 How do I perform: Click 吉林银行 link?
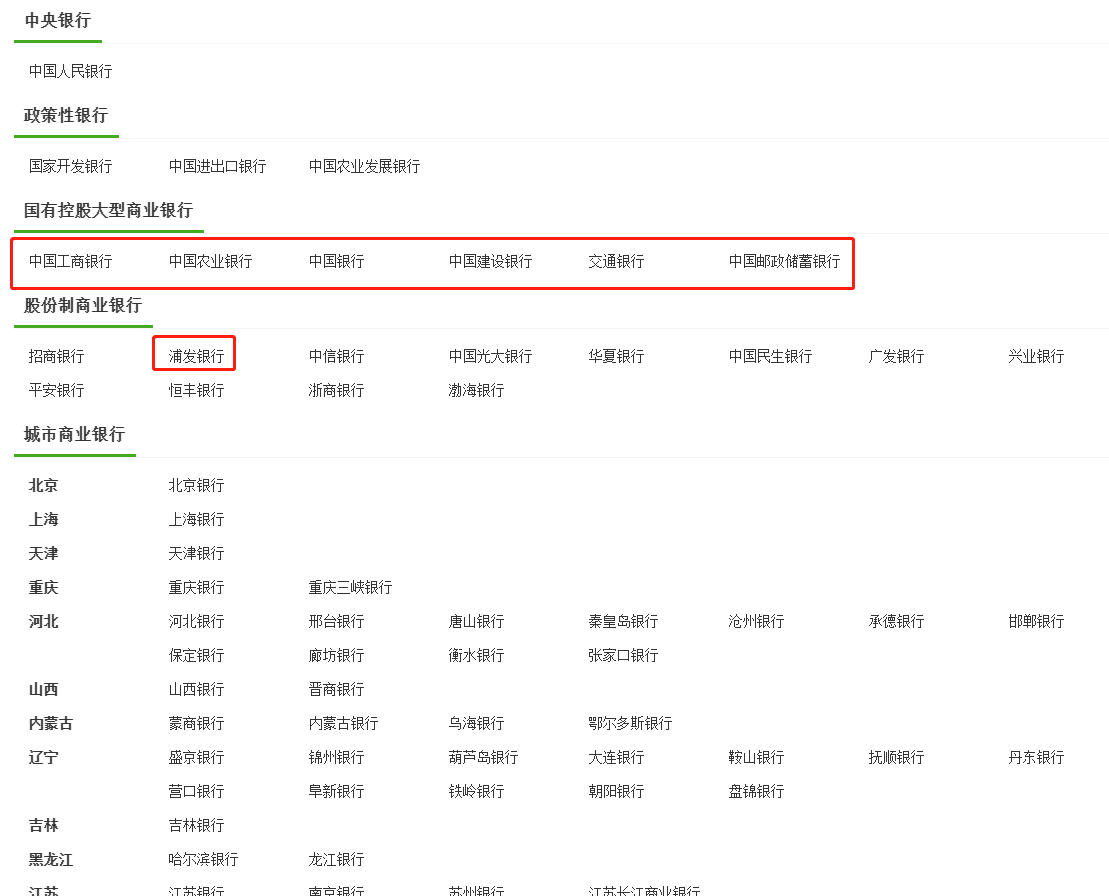[x=196, y=825]
